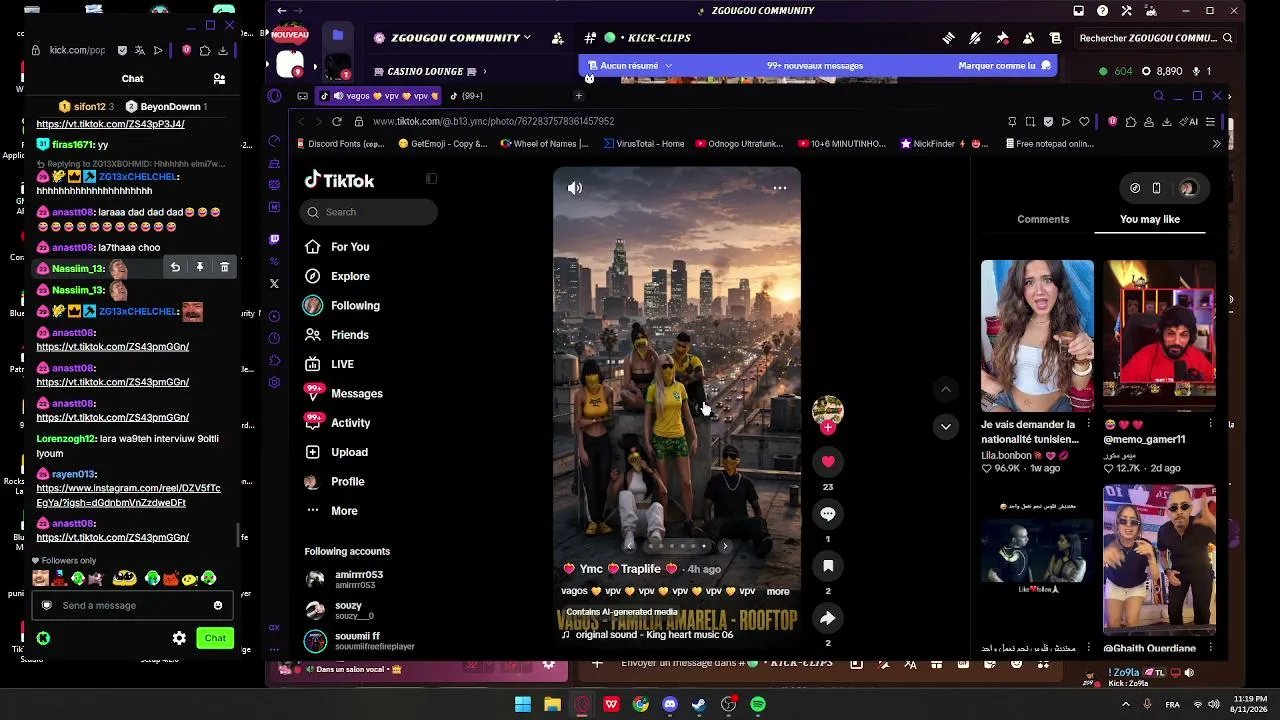
Task: Open X (Twitter) in Opera GX sidebar
Action: click(x=274, y=283)
